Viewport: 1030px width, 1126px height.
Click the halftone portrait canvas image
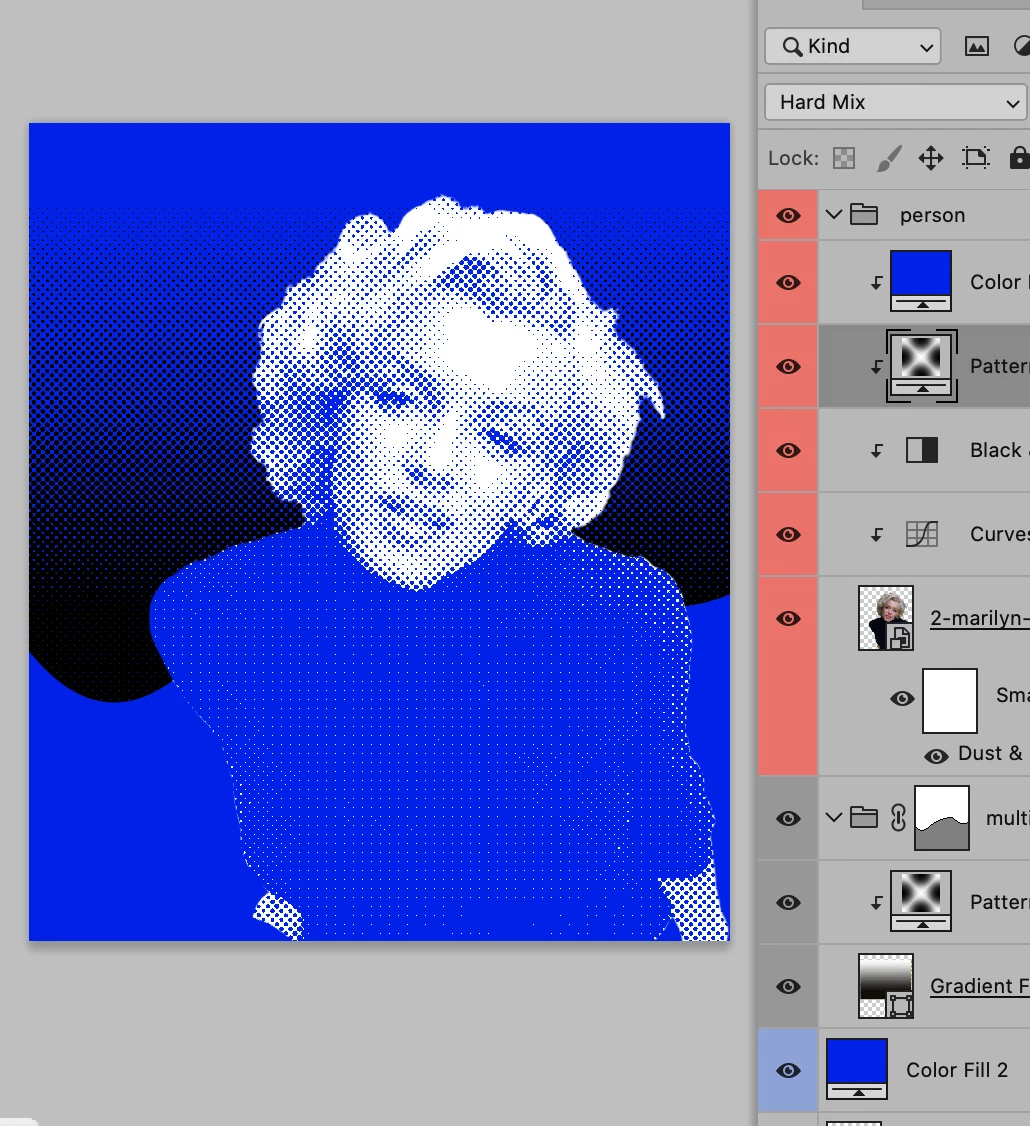pos(379,532)
